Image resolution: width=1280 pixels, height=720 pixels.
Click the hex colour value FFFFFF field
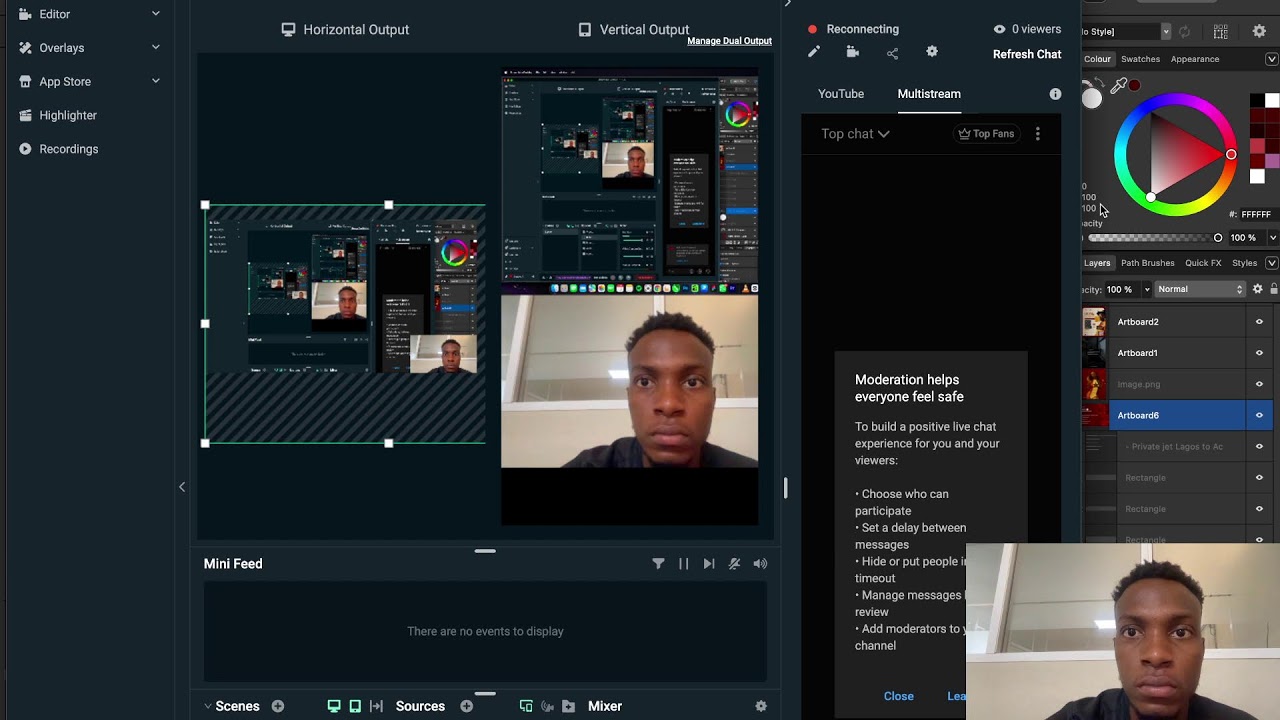click(x=1256, y=214)
